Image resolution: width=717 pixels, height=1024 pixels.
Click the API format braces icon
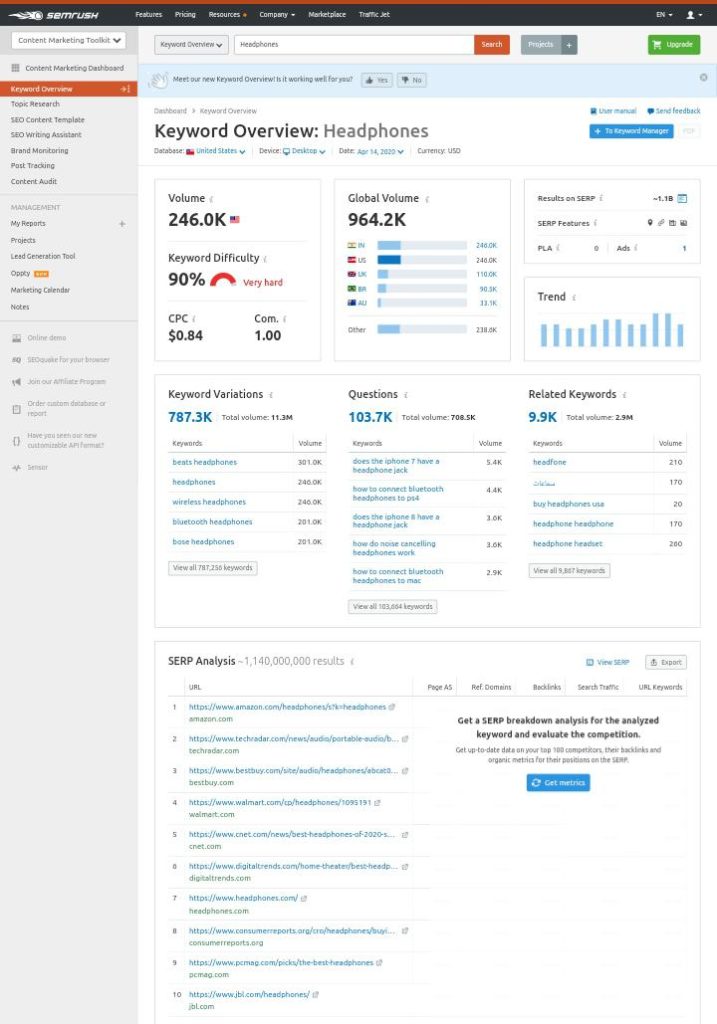(x=16, y=441)
